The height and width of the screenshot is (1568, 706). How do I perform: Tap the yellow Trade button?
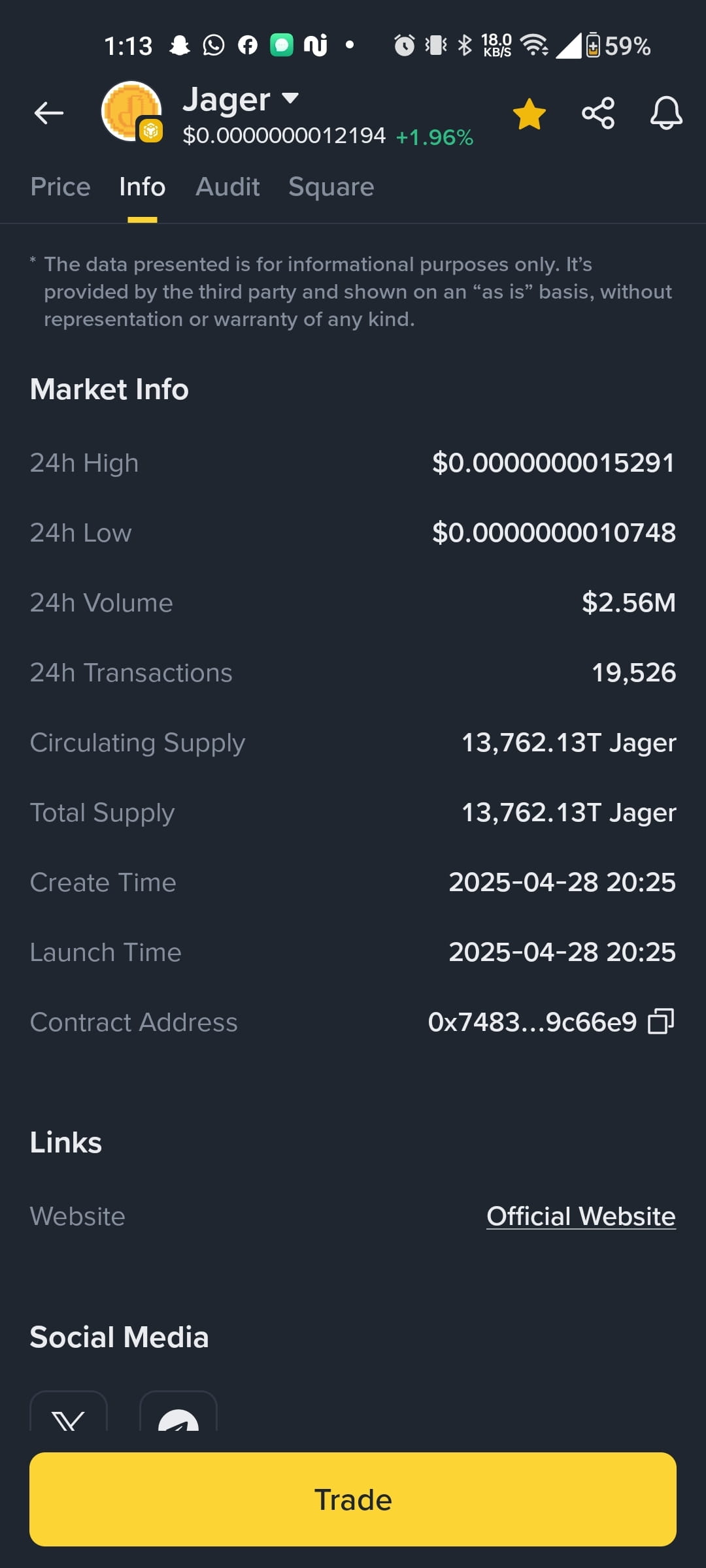pyautogui.click(x=353, y=1499)
